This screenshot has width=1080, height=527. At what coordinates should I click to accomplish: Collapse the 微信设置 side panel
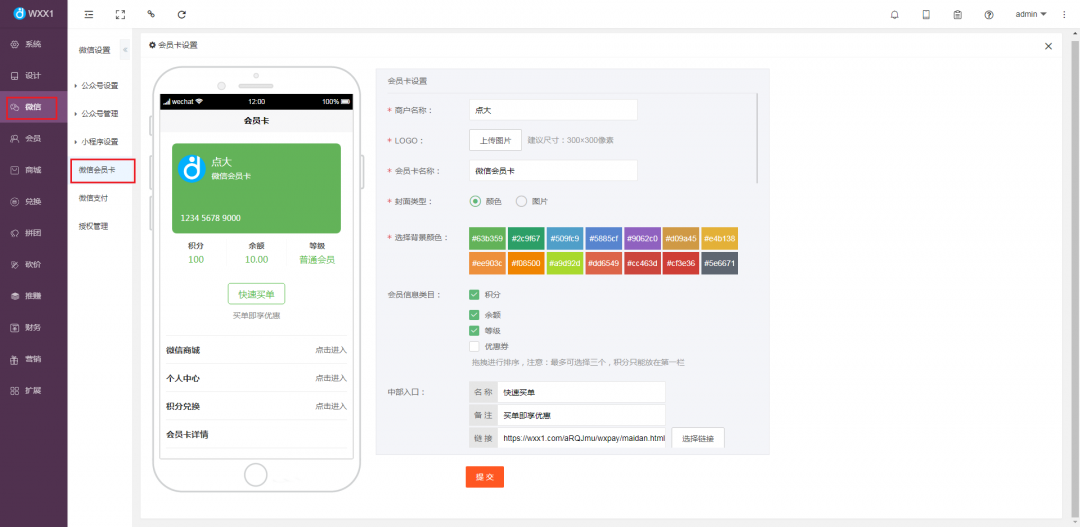click(x=125, y=50)
